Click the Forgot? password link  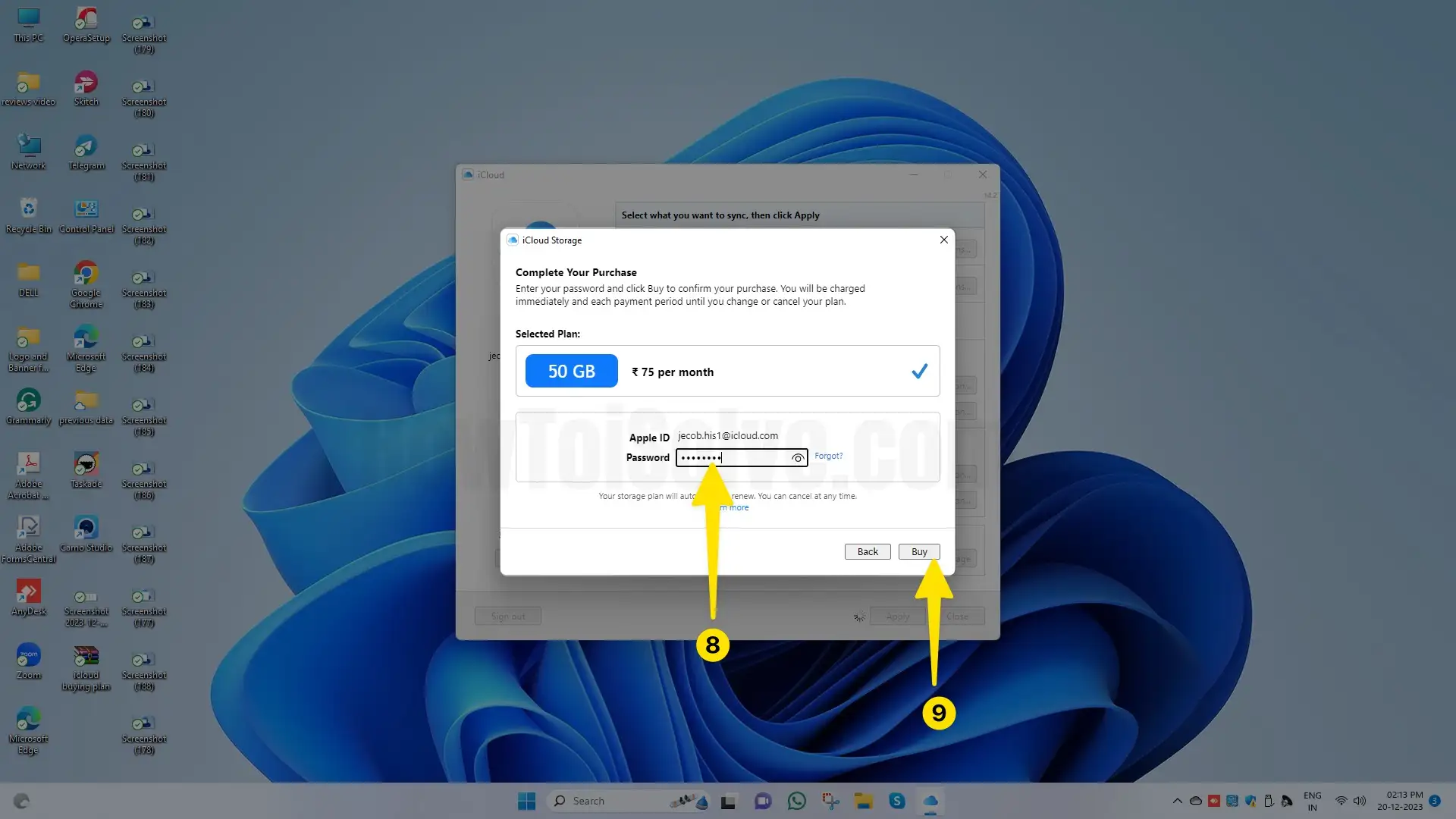[x=829, y=456]
